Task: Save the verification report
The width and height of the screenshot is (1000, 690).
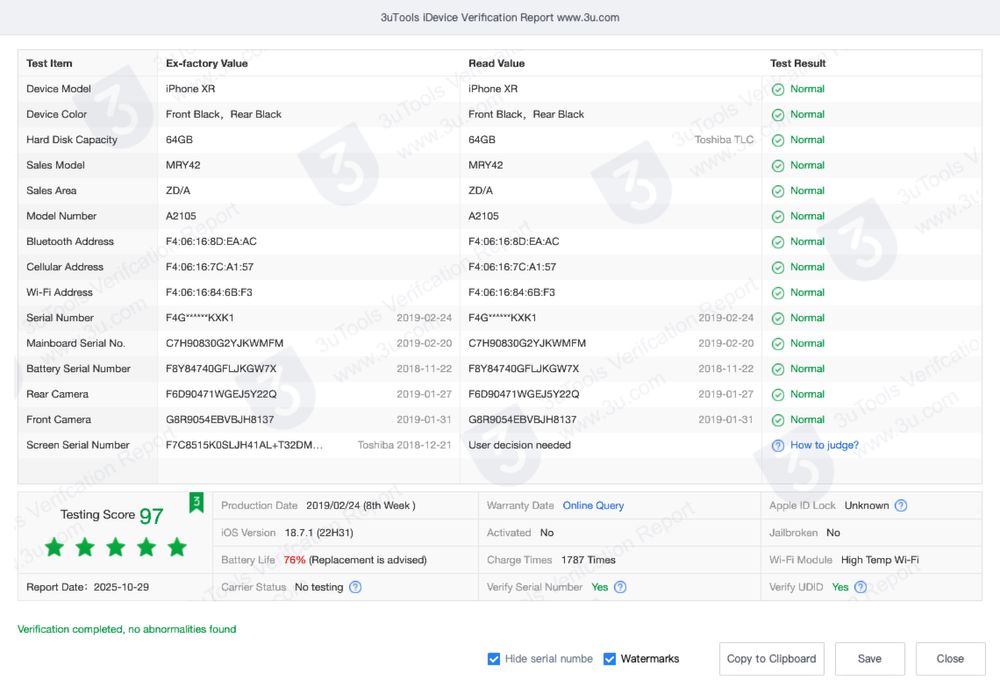Action: pyautogui.click(x=869, y=659)
